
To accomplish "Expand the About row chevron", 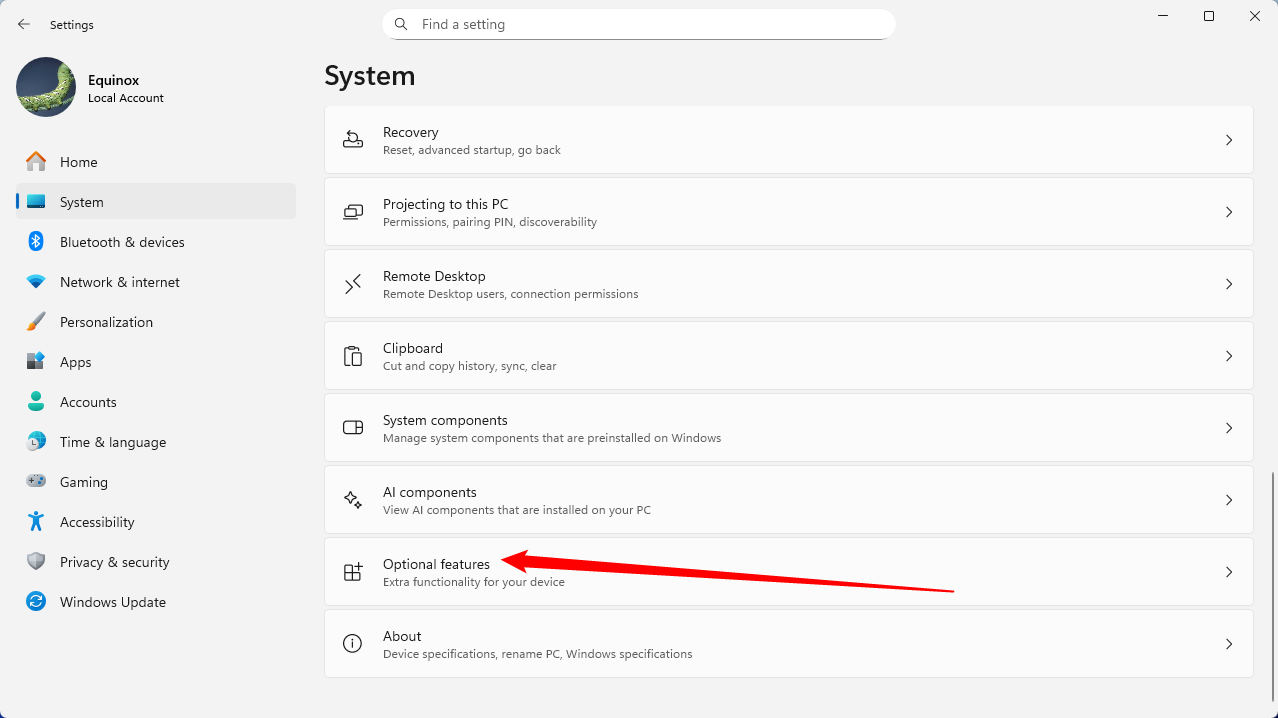I will click(x=1229, y=644).
